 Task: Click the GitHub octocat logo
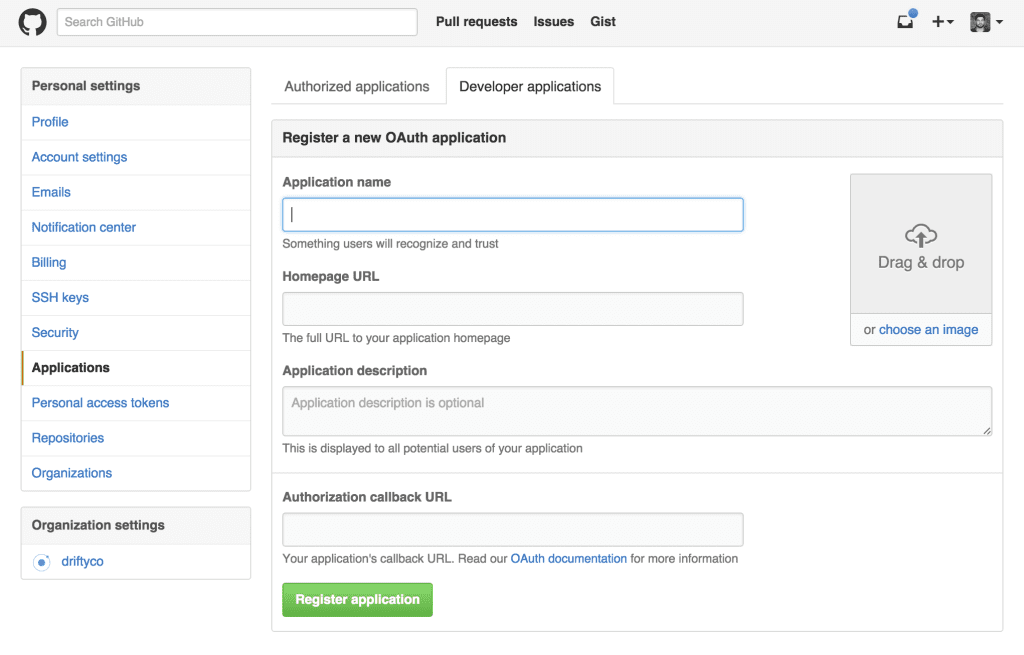coord(31,21)
